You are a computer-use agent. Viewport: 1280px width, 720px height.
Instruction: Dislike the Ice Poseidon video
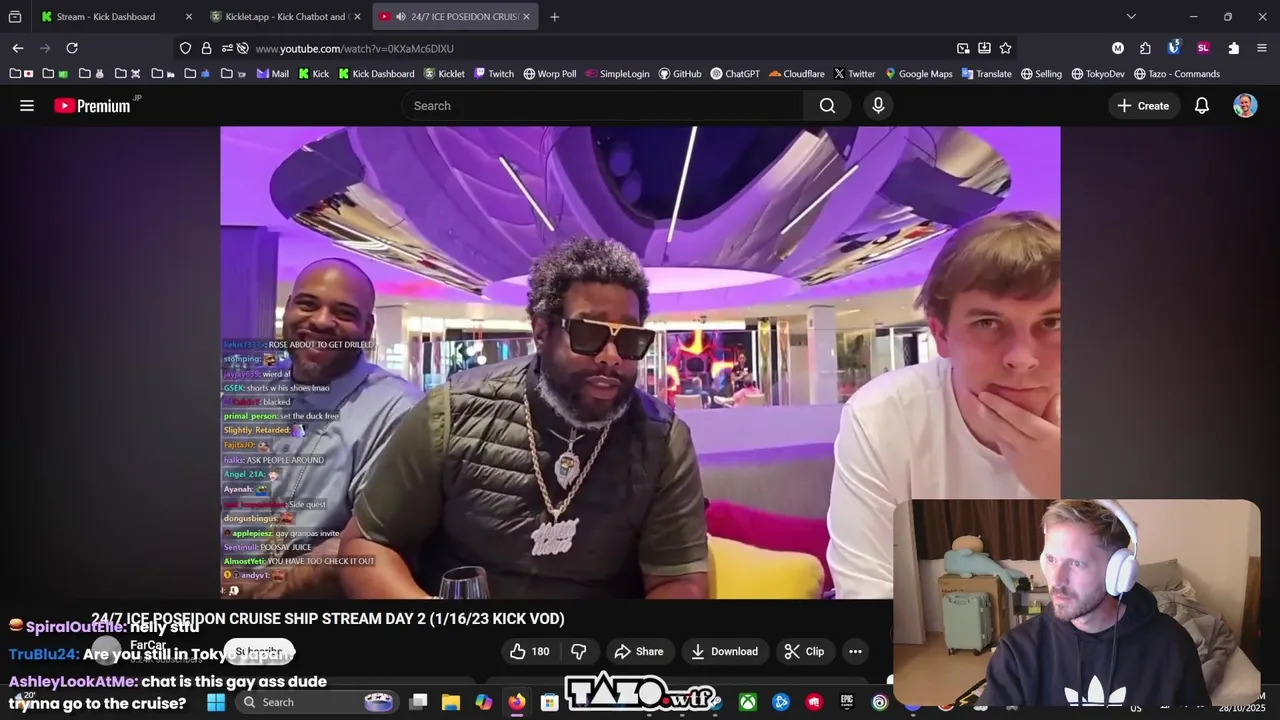pos(579,651)
